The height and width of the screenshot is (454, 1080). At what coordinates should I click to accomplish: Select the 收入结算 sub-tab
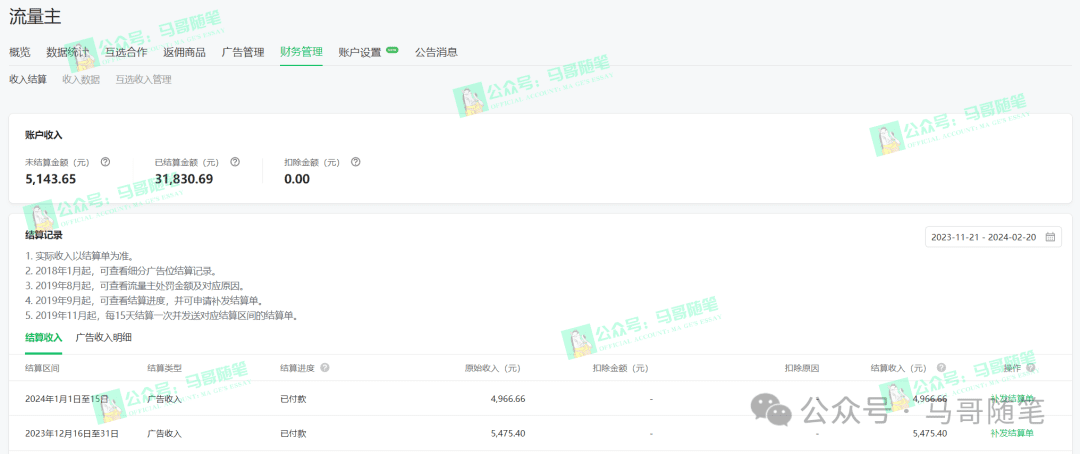coord(28,79)
